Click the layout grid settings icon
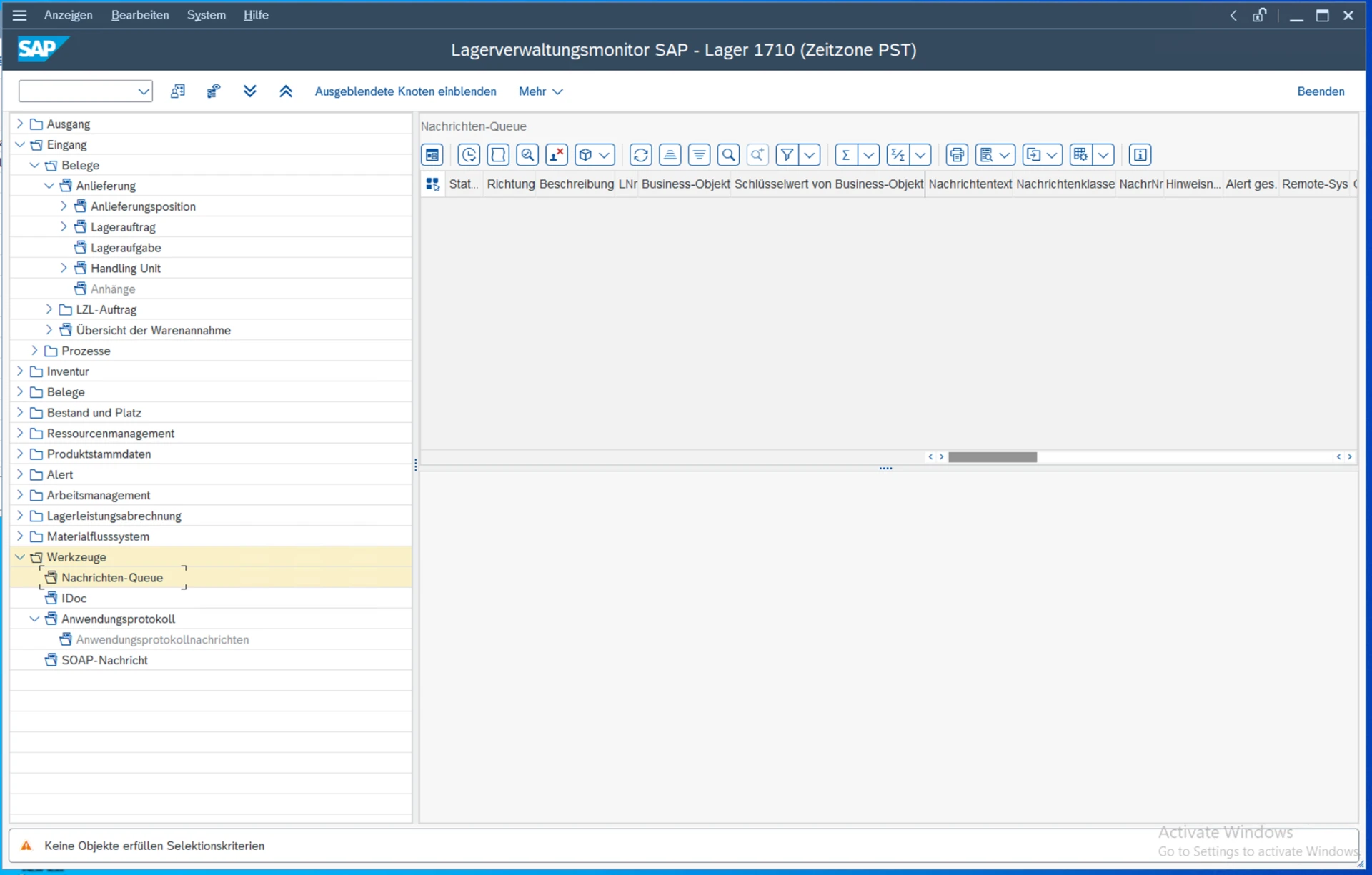 [x=1080, y=155]
